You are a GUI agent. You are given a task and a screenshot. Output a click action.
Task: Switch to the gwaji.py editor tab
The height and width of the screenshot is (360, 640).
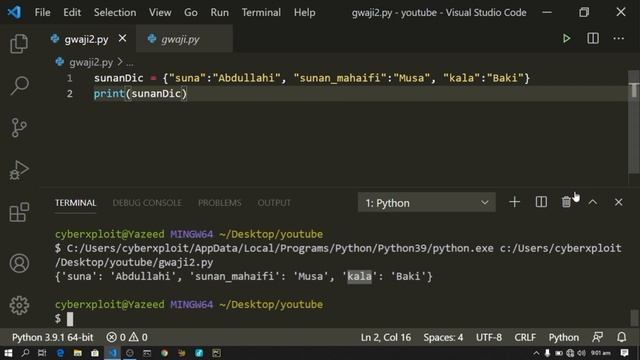pyautogui.click(x=184, y=39)
